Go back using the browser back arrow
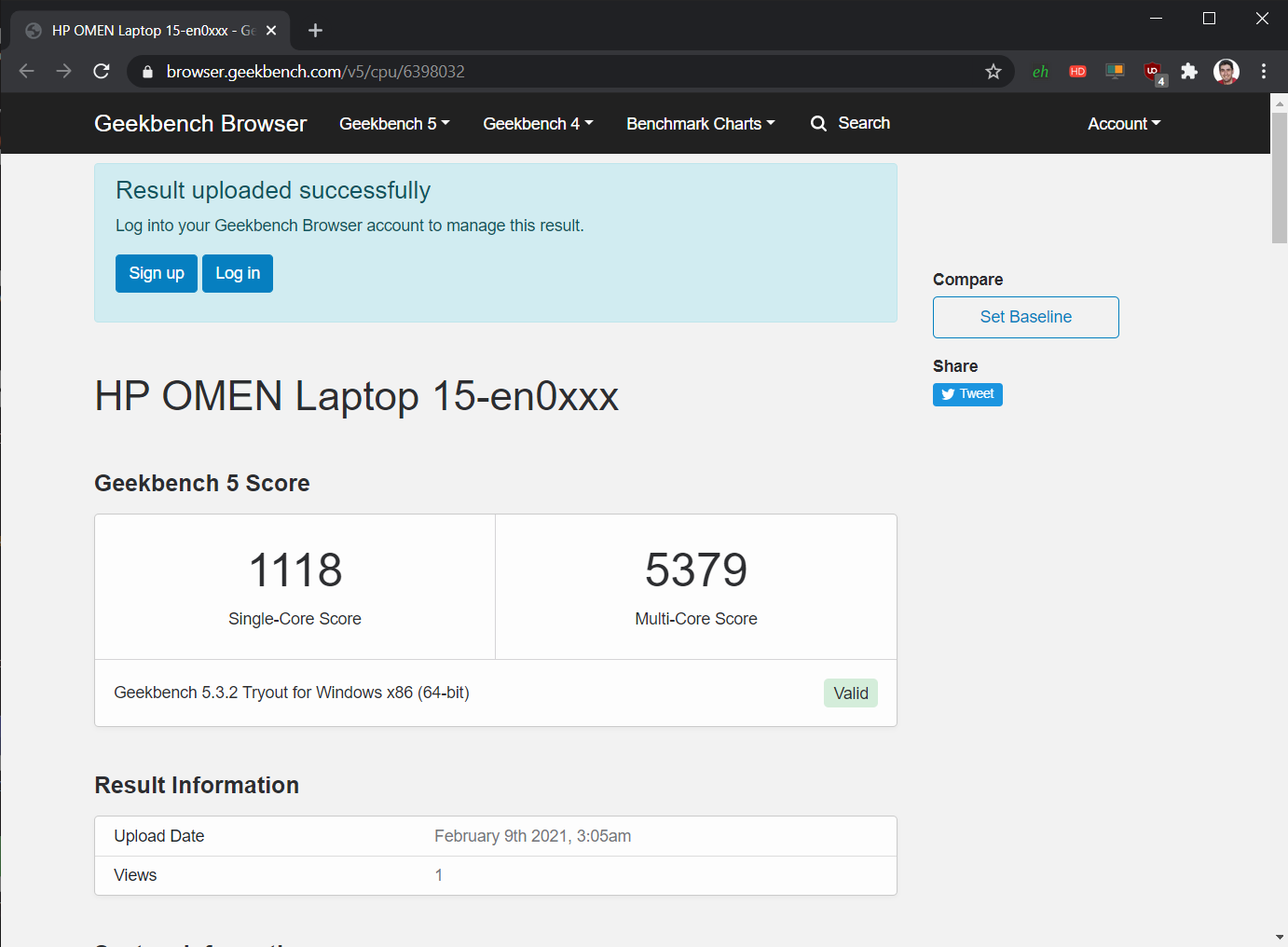 [x=26, y=72]
